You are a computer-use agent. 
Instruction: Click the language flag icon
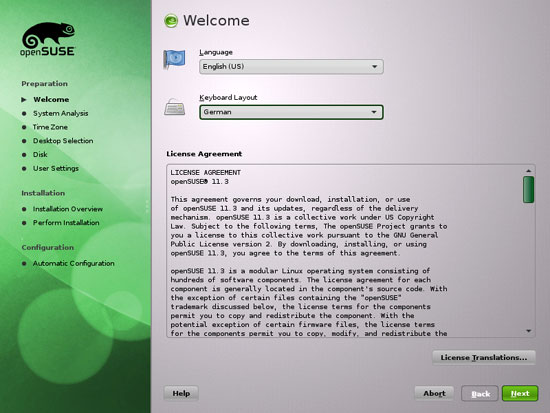pyautogui.click(x=174, y=59)
